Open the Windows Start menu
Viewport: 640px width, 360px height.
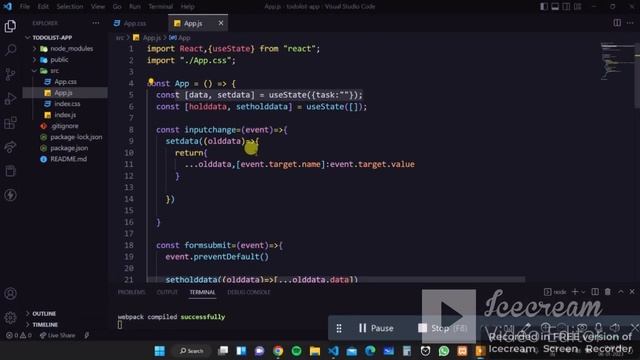tap(160, 351)
